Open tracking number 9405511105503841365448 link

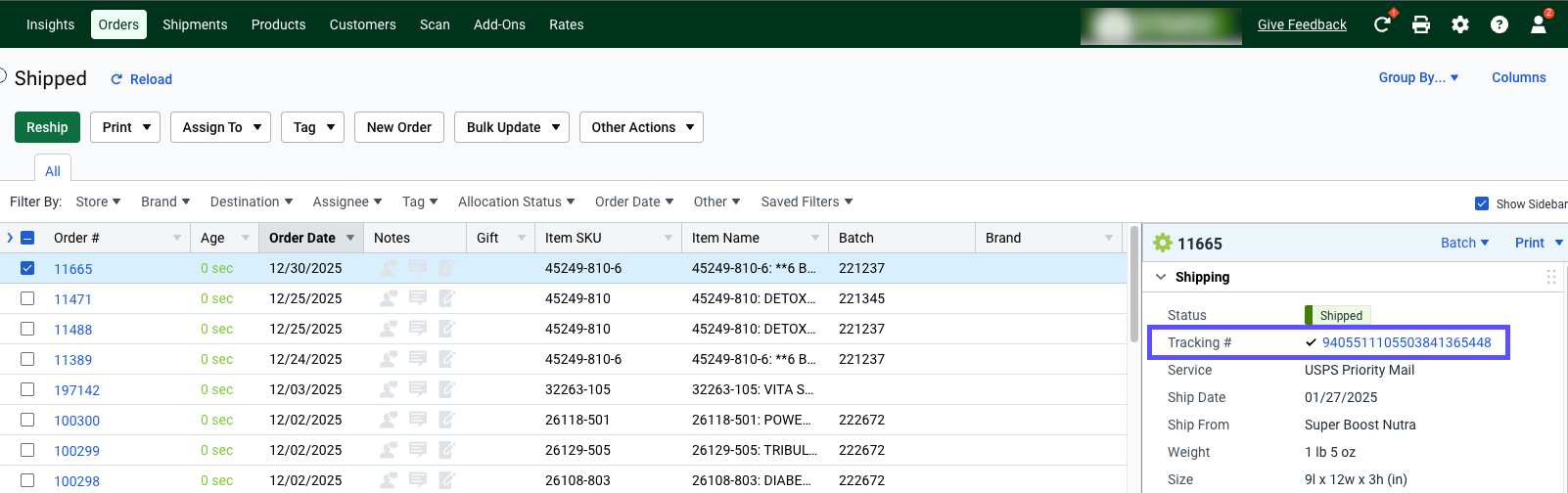(x=1407, y=342)
